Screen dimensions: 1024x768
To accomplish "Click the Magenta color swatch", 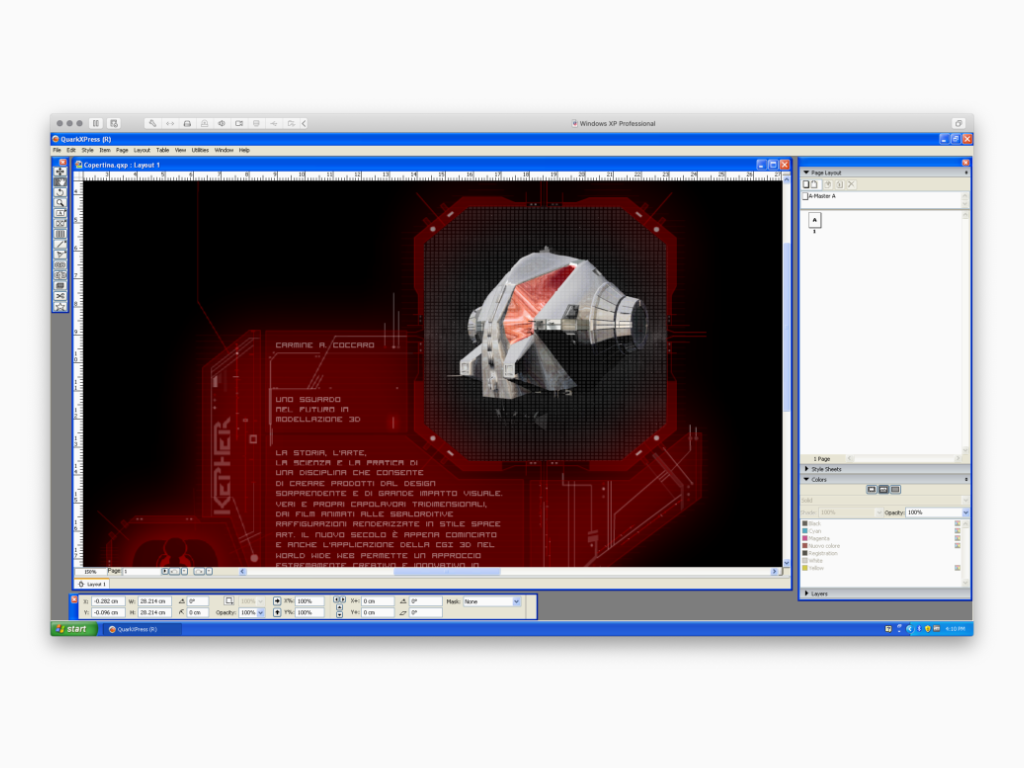I will pos(805,539).
